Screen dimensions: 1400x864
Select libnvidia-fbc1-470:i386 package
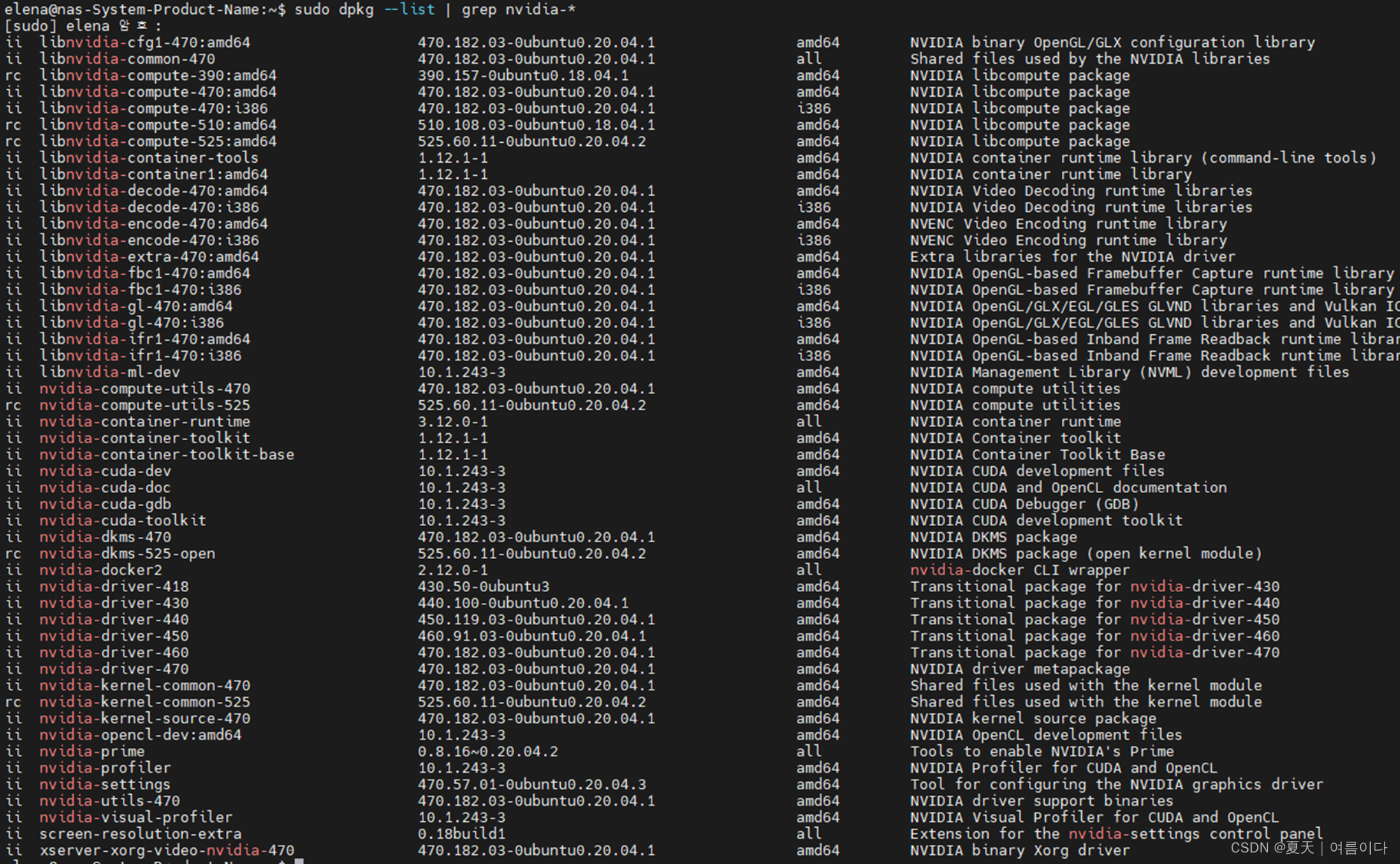(141, 290)
